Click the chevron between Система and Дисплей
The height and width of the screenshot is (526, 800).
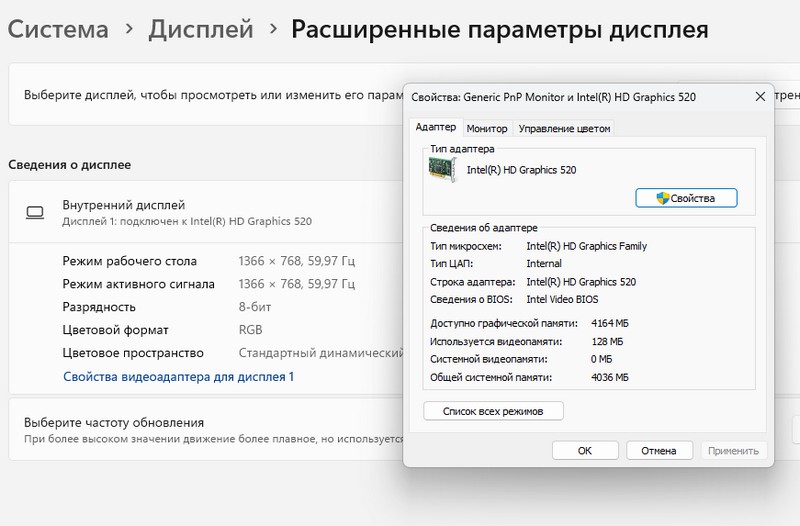coord(129,30)
